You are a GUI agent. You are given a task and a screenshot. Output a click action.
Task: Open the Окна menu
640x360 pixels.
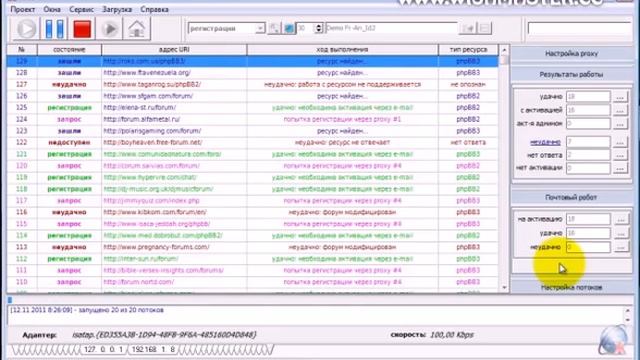[x=52, y=9]
